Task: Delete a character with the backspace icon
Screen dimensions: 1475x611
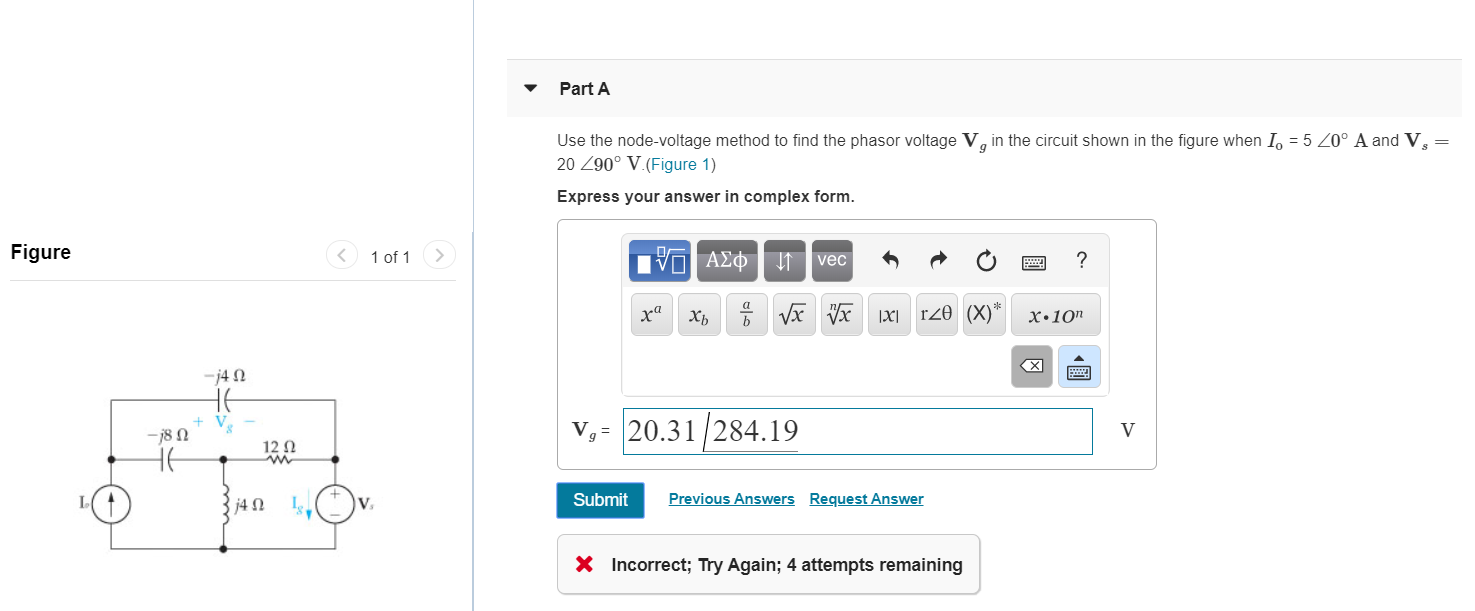Action: pos(1031,366)
